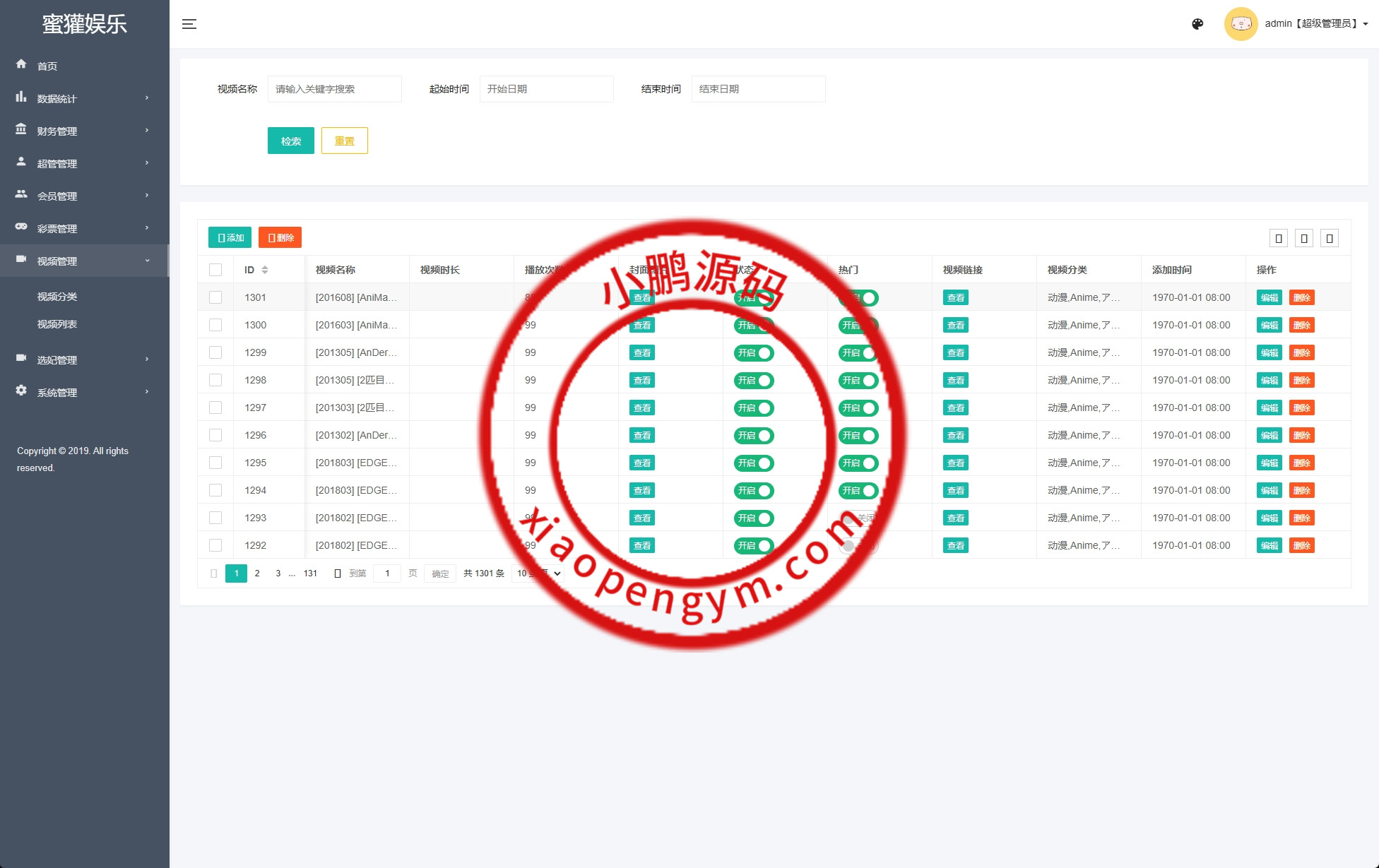The width and height of the screenshot is (1379, 868).
Task: Click the 检索 search button
Action: 290,141
